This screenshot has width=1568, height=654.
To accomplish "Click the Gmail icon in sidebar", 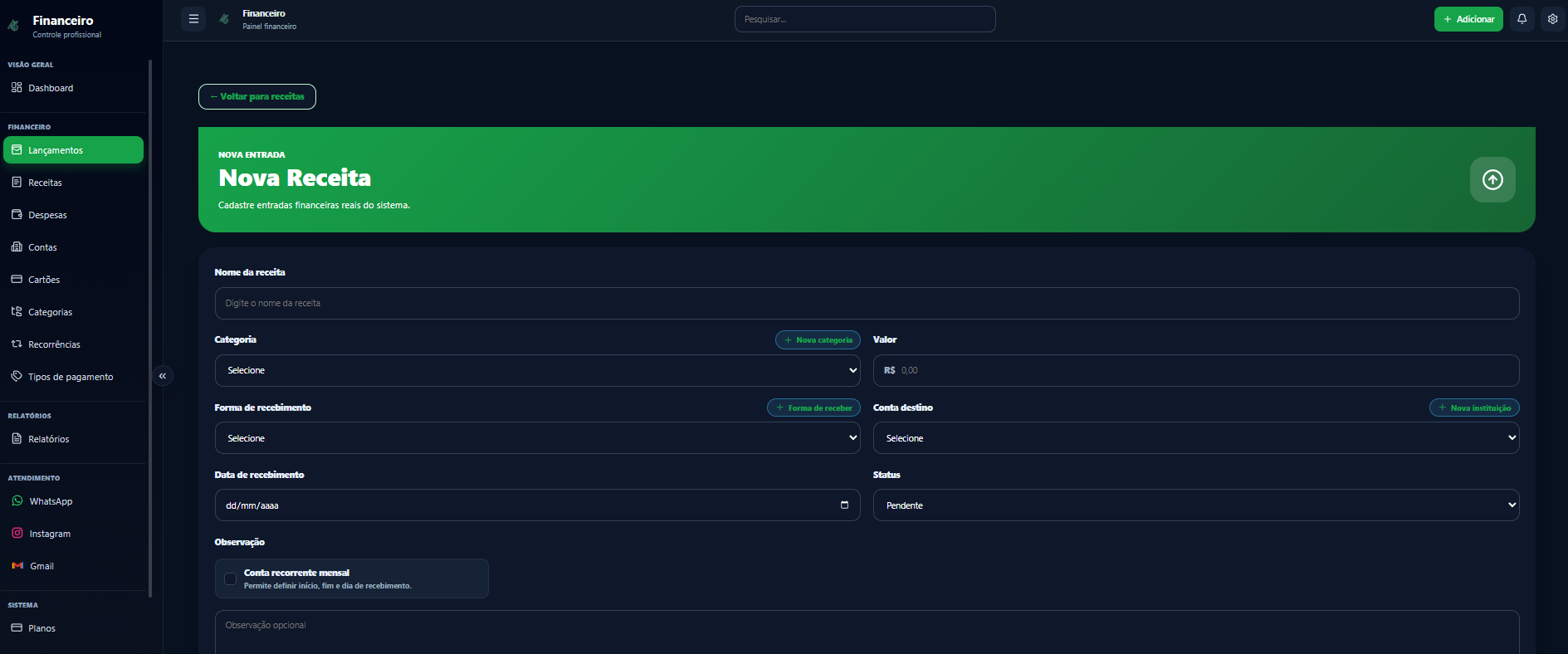I will (x=17, y=565).
